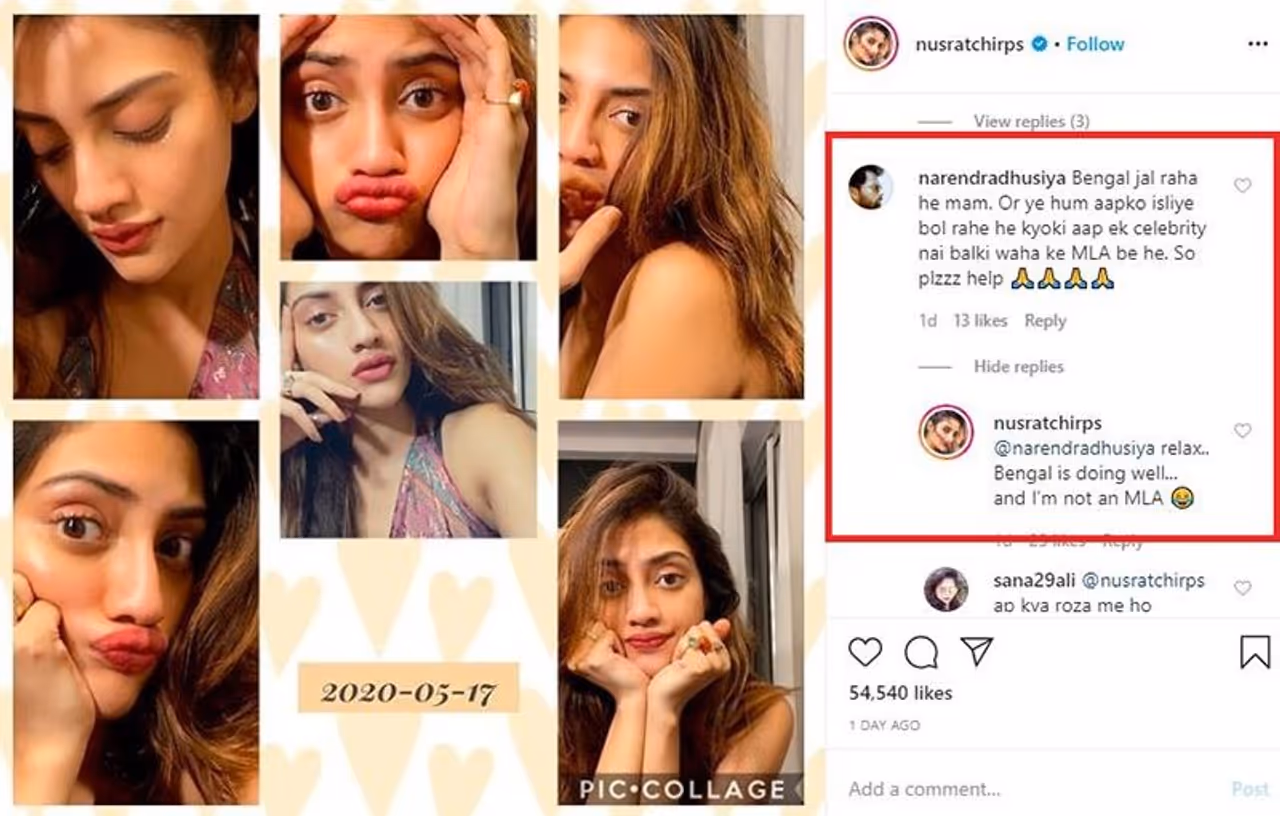Screen dimensions: 1280x816
Task: Expand View replies (3)
Action: pos(1031,121)
